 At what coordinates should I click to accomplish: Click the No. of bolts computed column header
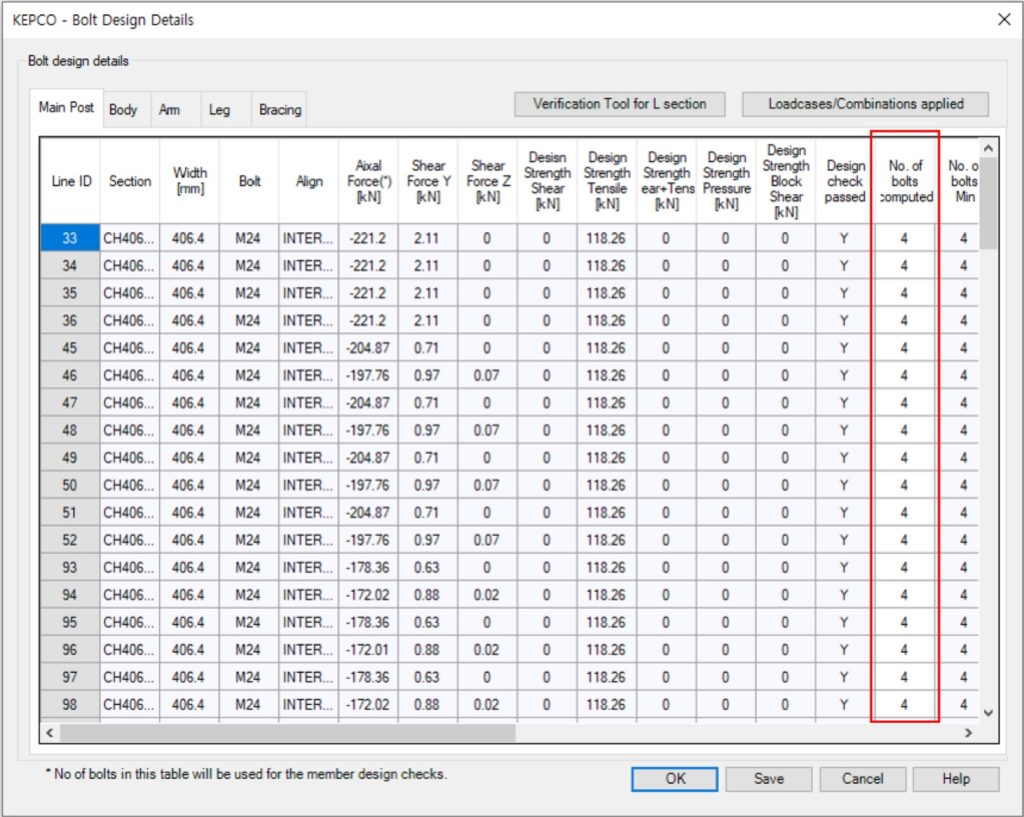(x=904, y=181)
